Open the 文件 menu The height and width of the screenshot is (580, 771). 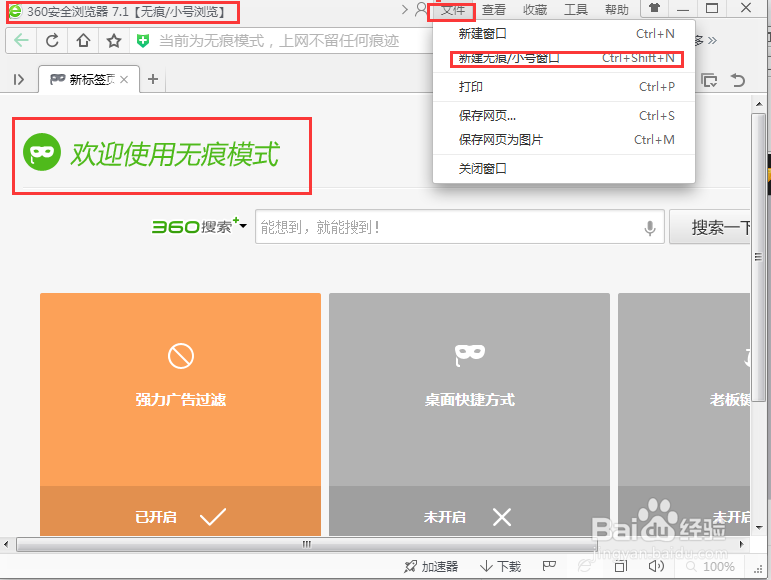(x=452, y=10)
